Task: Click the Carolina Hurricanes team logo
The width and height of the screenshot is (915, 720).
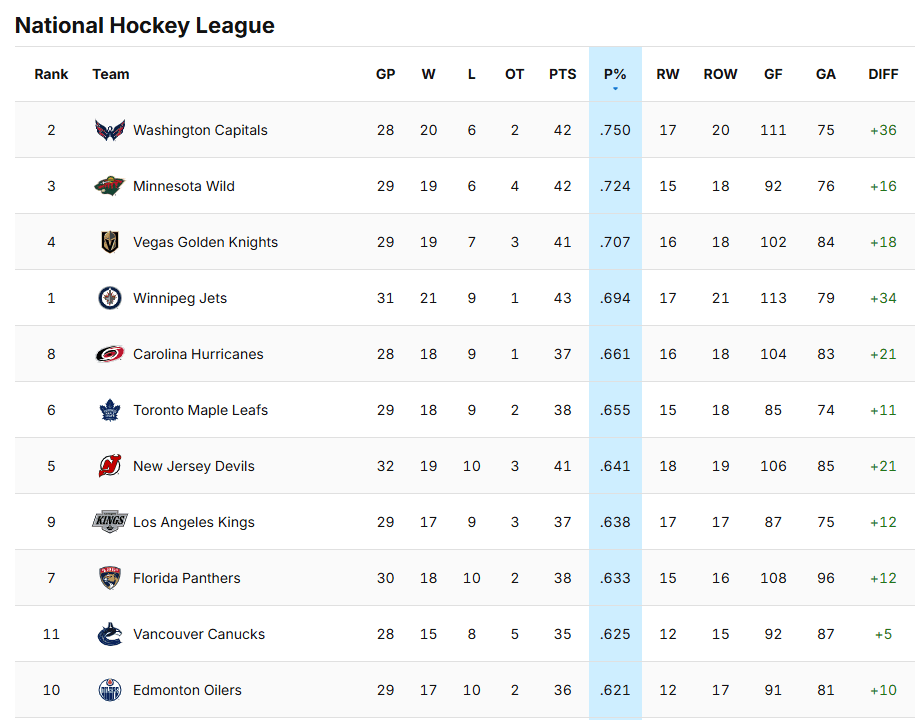Action: pos(110,354)
